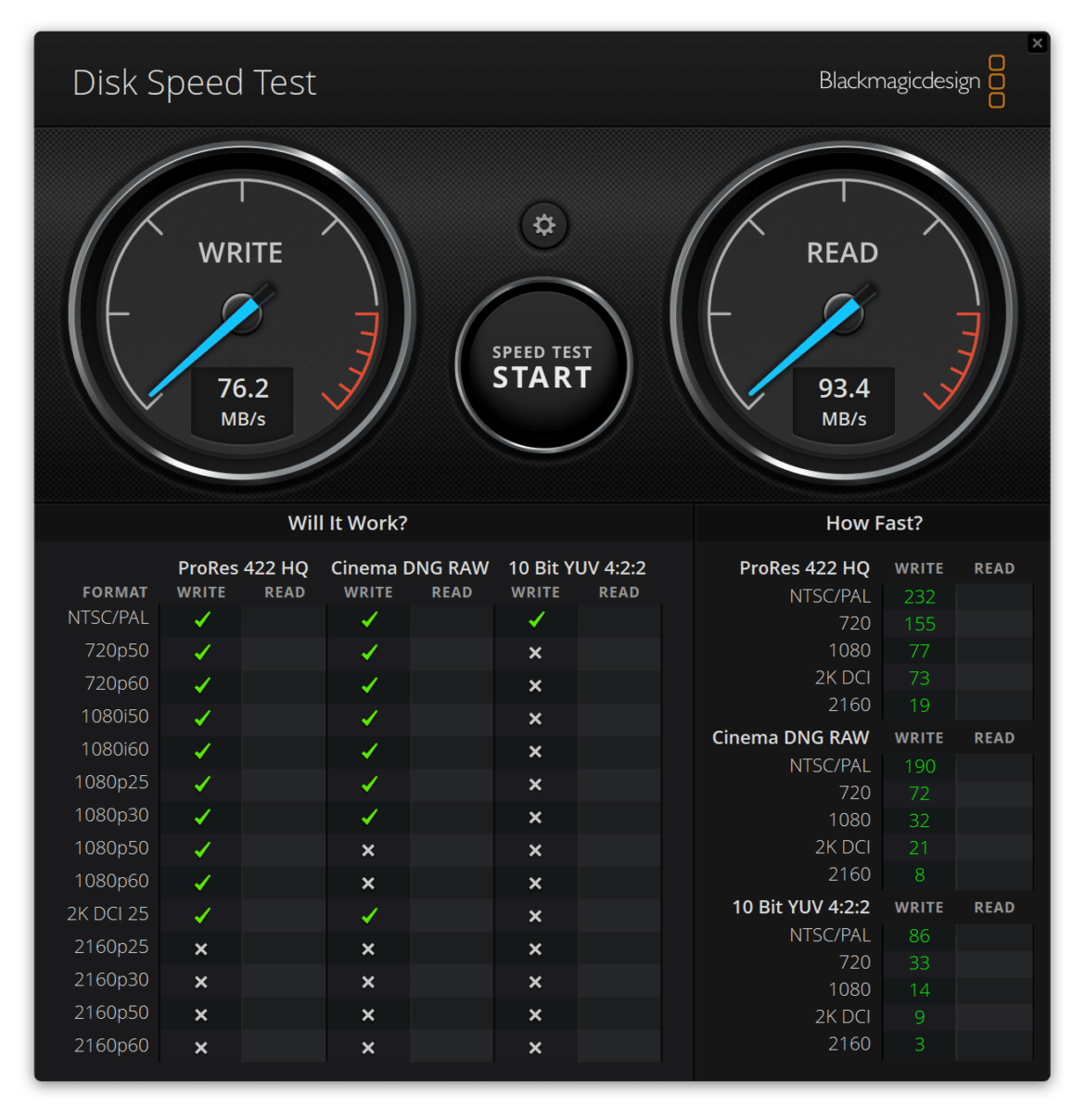This screenshot has height=1120, width=1085.
Task: Click 10 Bit YUV 4:2:2 heading in How Fast
Action: [801, 908]
